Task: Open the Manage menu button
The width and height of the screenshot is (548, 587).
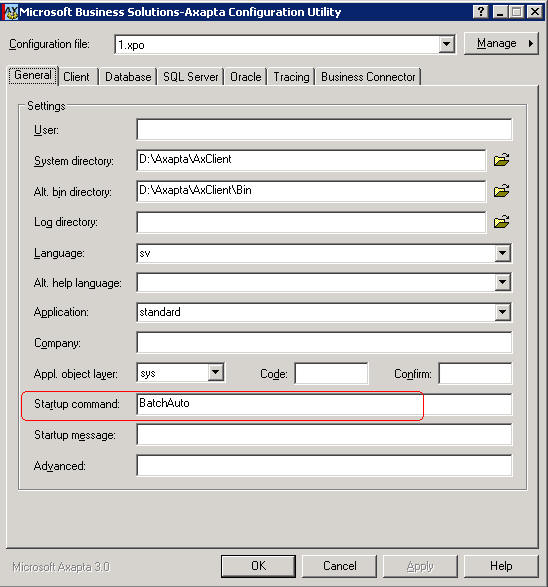Action: [x=501, y=44]
